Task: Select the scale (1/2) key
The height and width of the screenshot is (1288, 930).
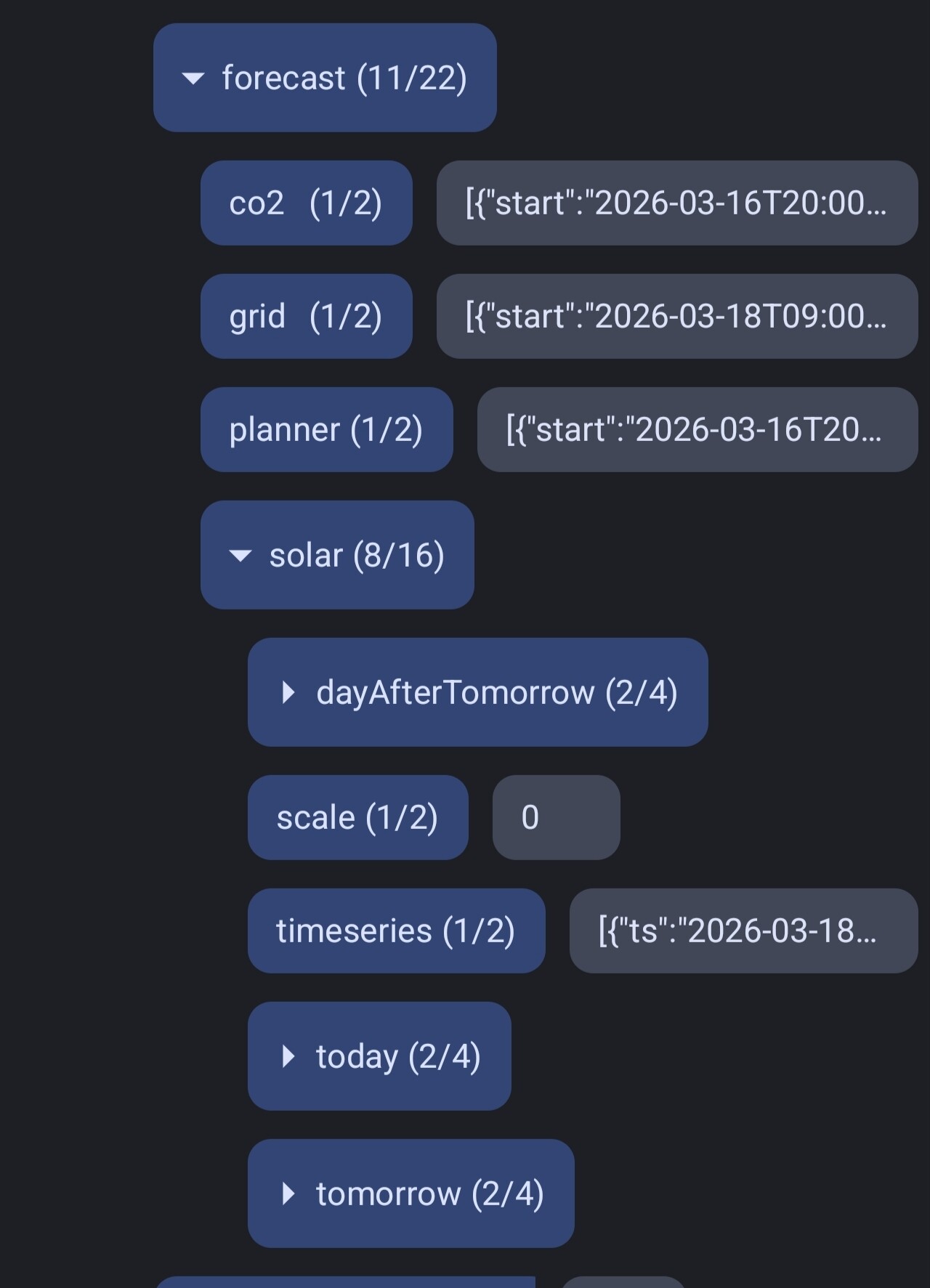Action: [x=357, y=817]
